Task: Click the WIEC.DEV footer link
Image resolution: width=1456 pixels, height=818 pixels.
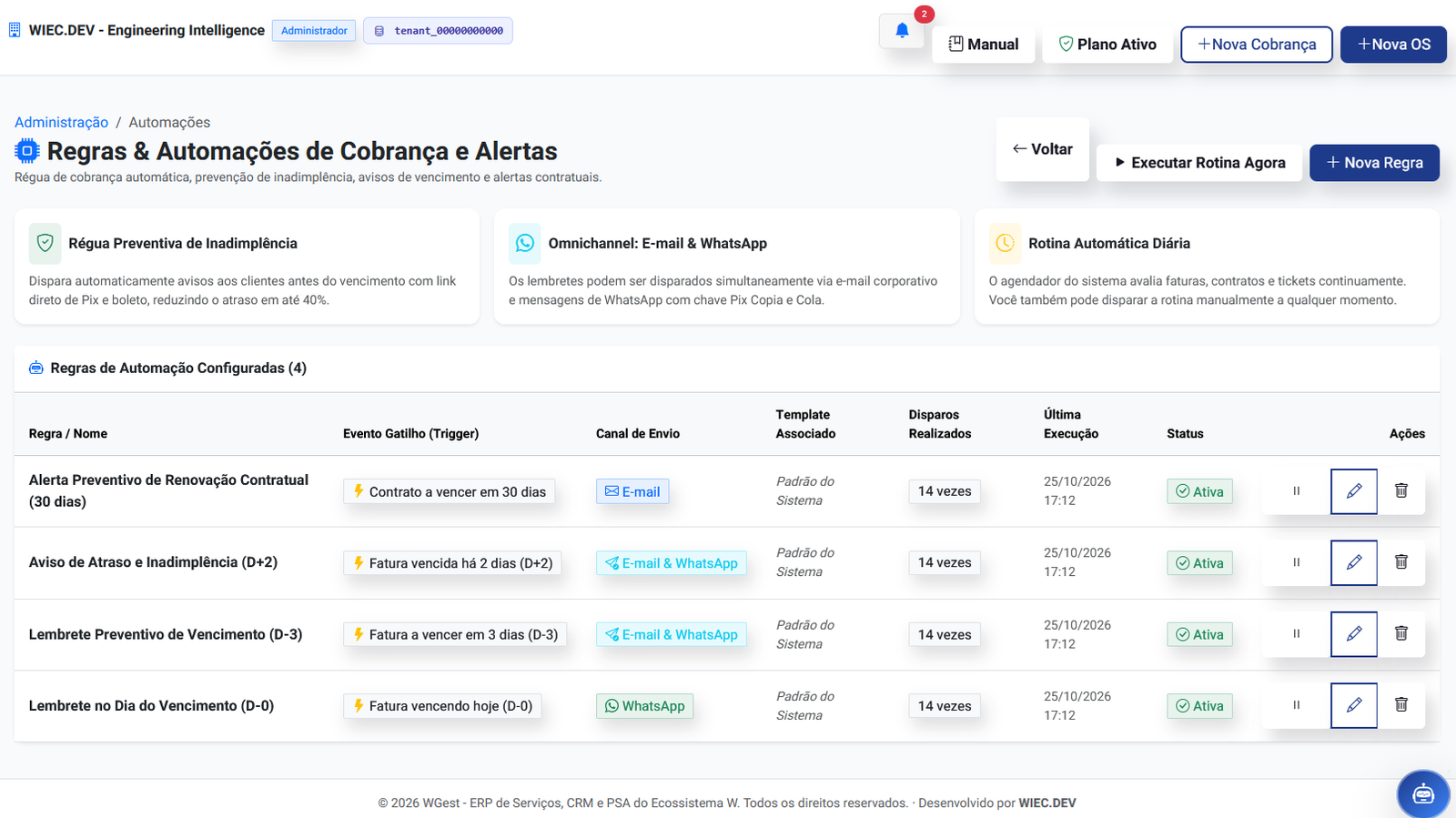Action: (x=1047, y=803)
